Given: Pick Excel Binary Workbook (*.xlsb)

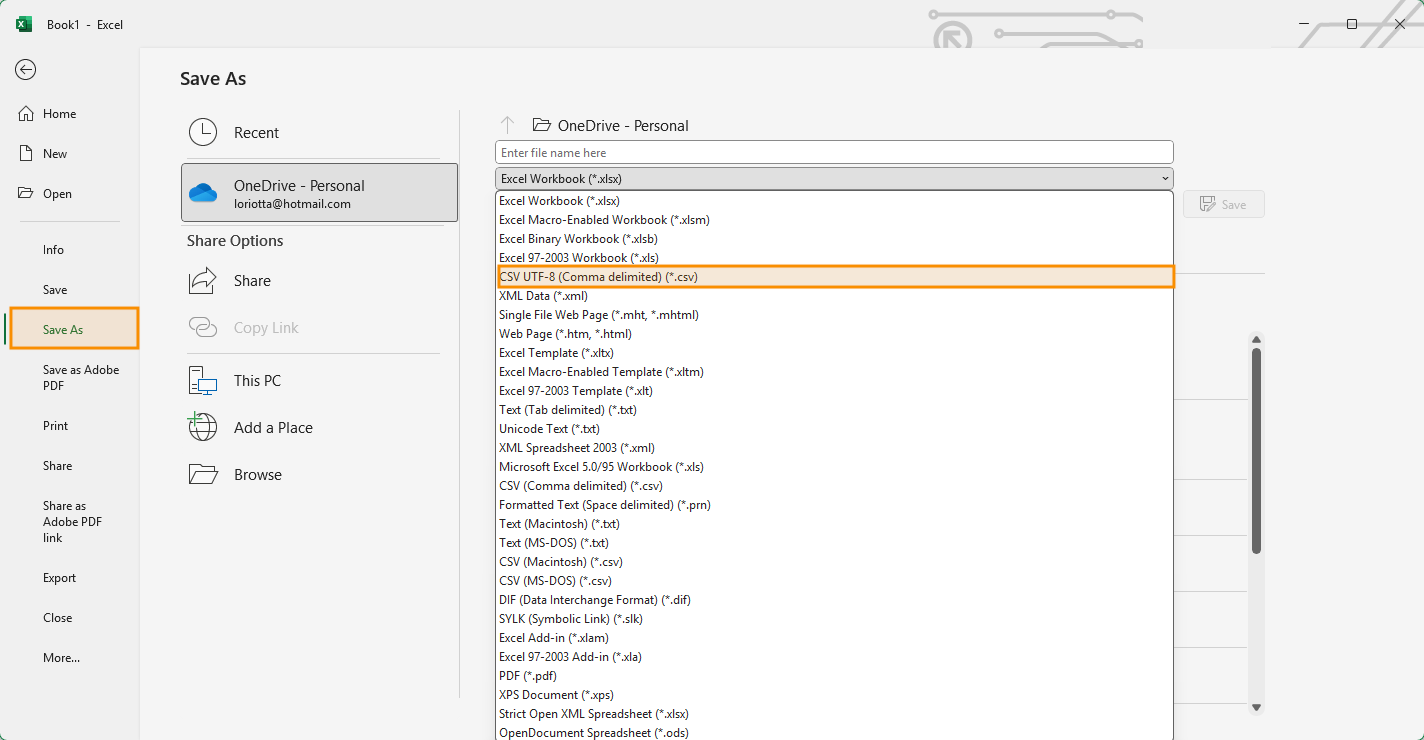Looking at the screenshot, I should (834, 239).
